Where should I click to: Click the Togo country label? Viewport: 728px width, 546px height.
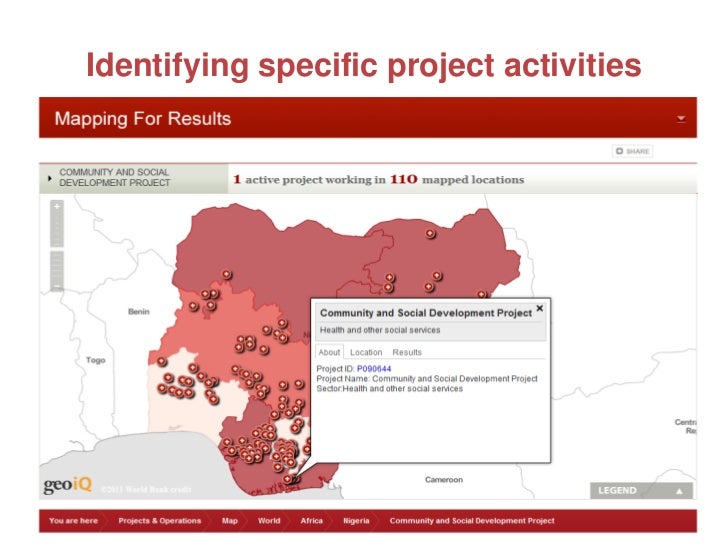tap(96, 360)
